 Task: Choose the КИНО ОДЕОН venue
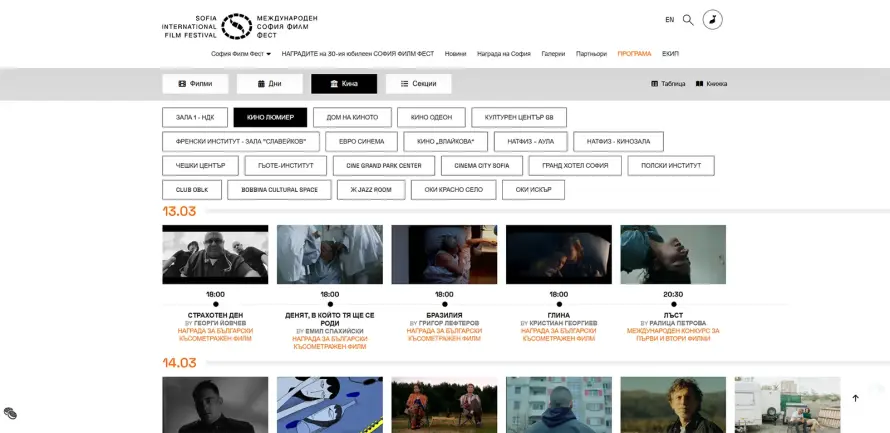pyautogui.click(x=431, y=117)
